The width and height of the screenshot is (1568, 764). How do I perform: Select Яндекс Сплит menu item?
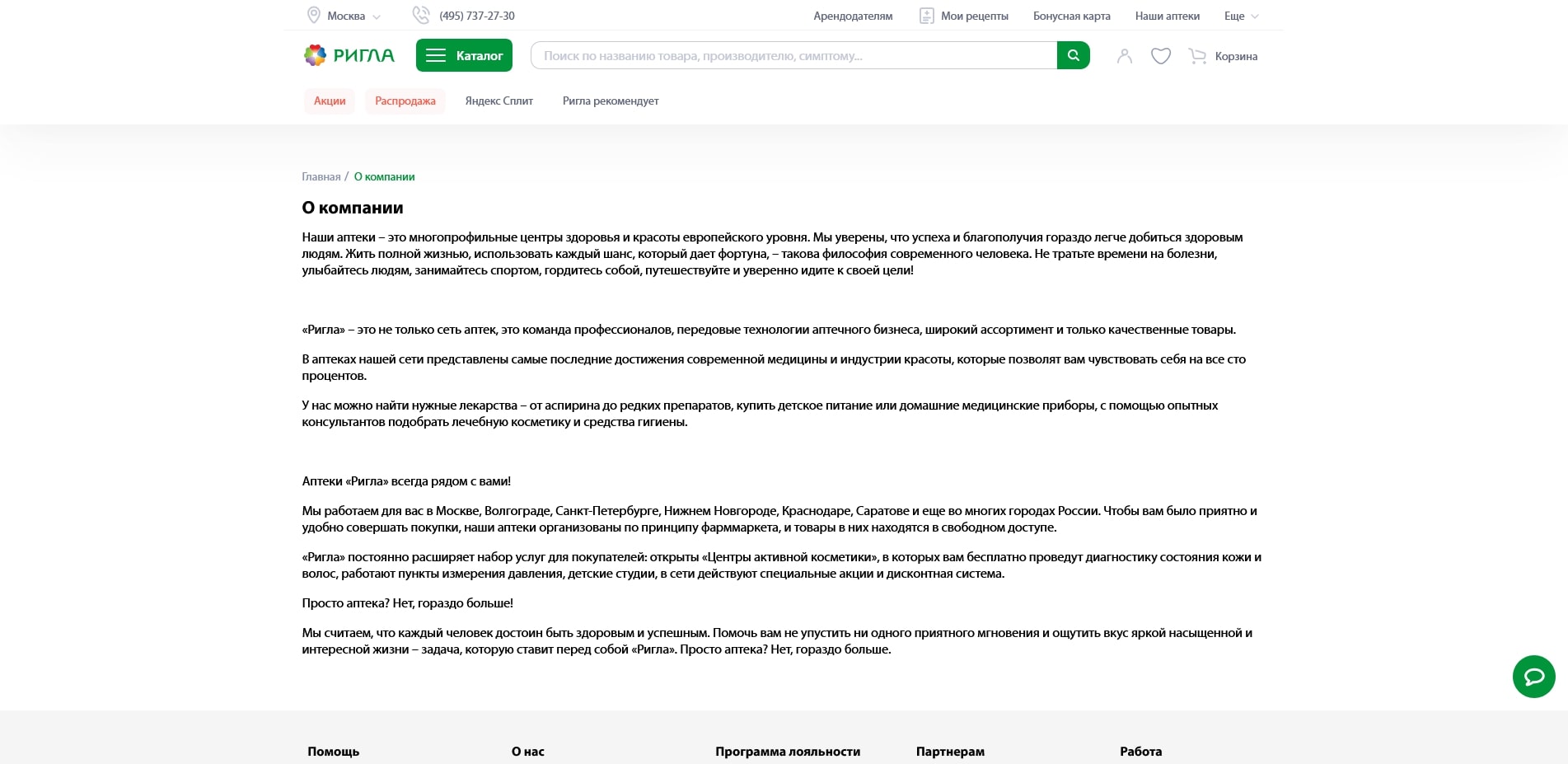tap(498, 101)
